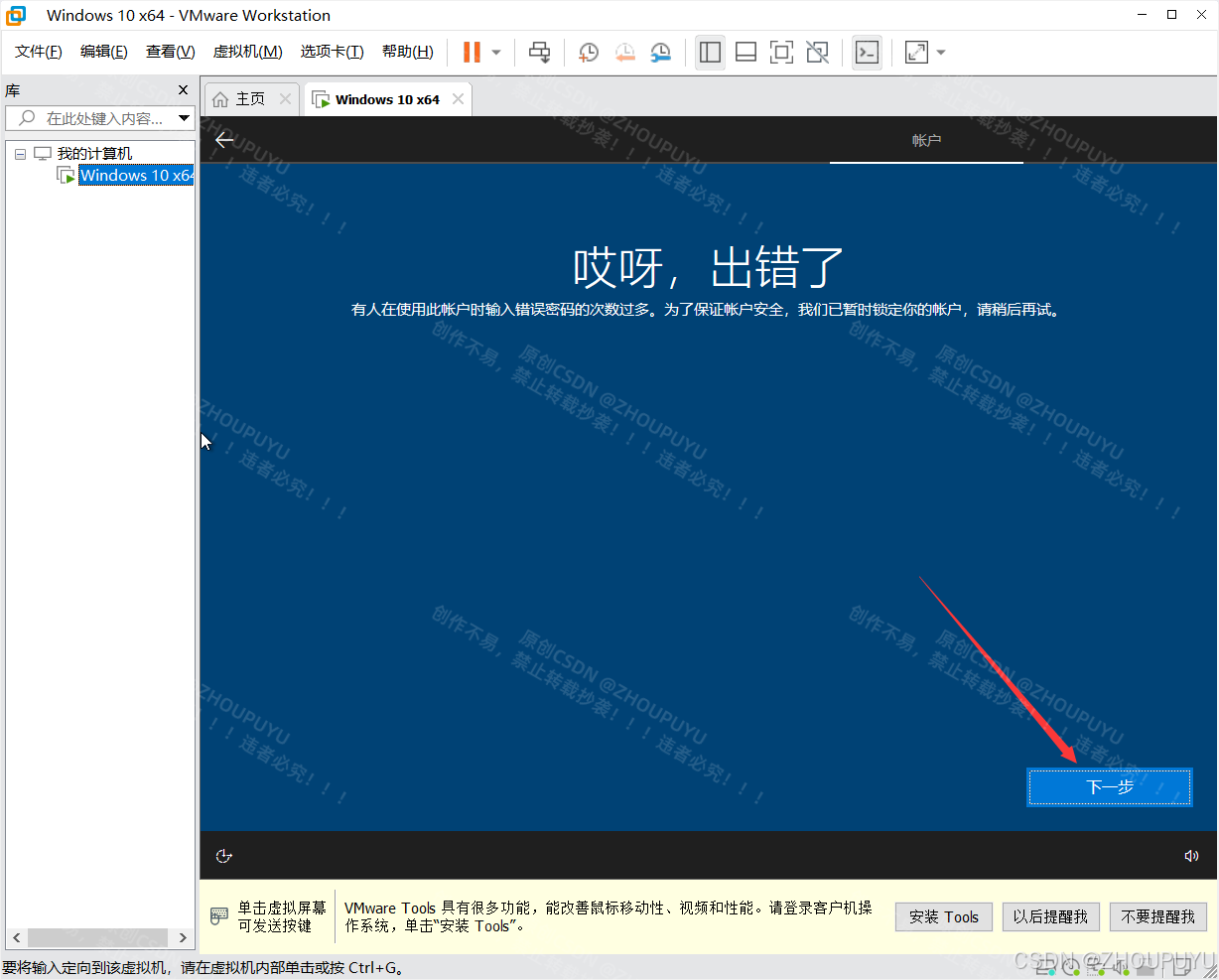Close the Windows 10 x64 tab
Screen dimensions: 1219x980
458,98
